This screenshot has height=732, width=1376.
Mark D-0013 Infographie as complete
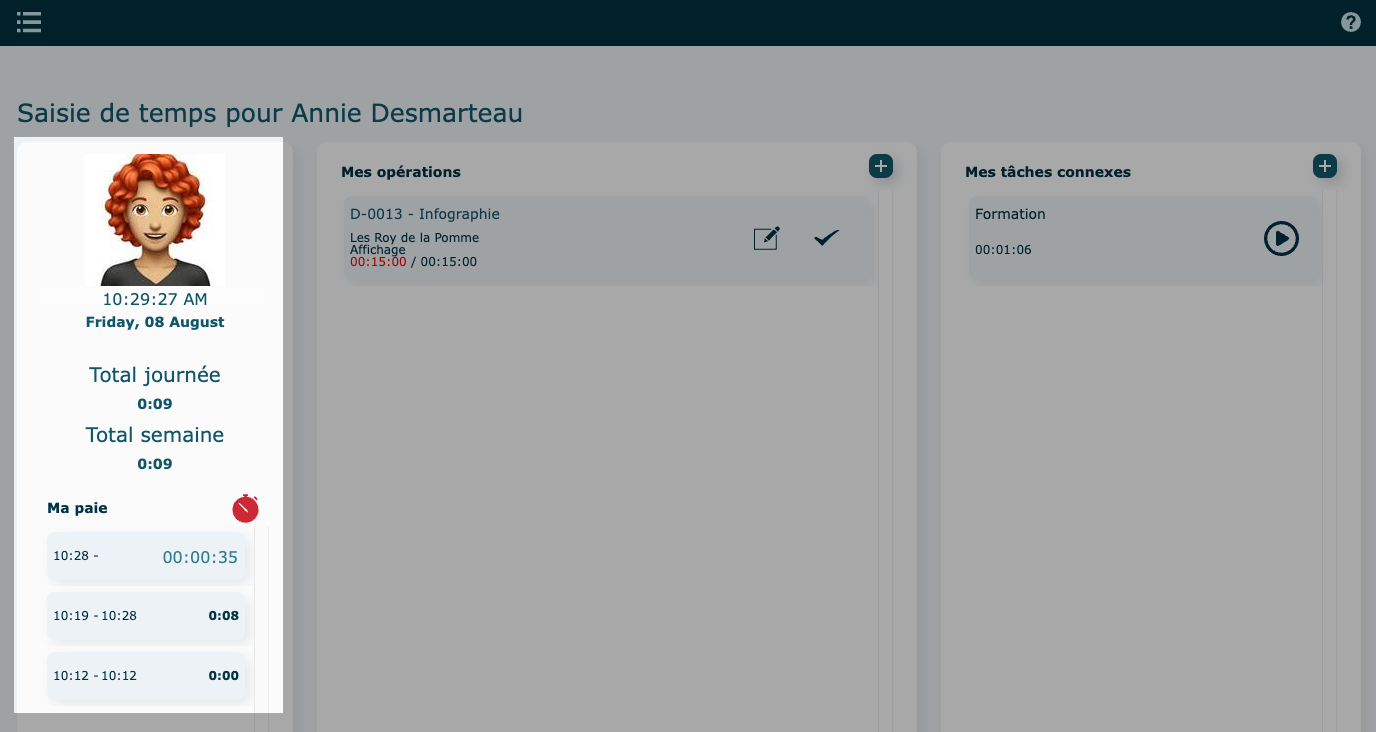coord(826,238)
